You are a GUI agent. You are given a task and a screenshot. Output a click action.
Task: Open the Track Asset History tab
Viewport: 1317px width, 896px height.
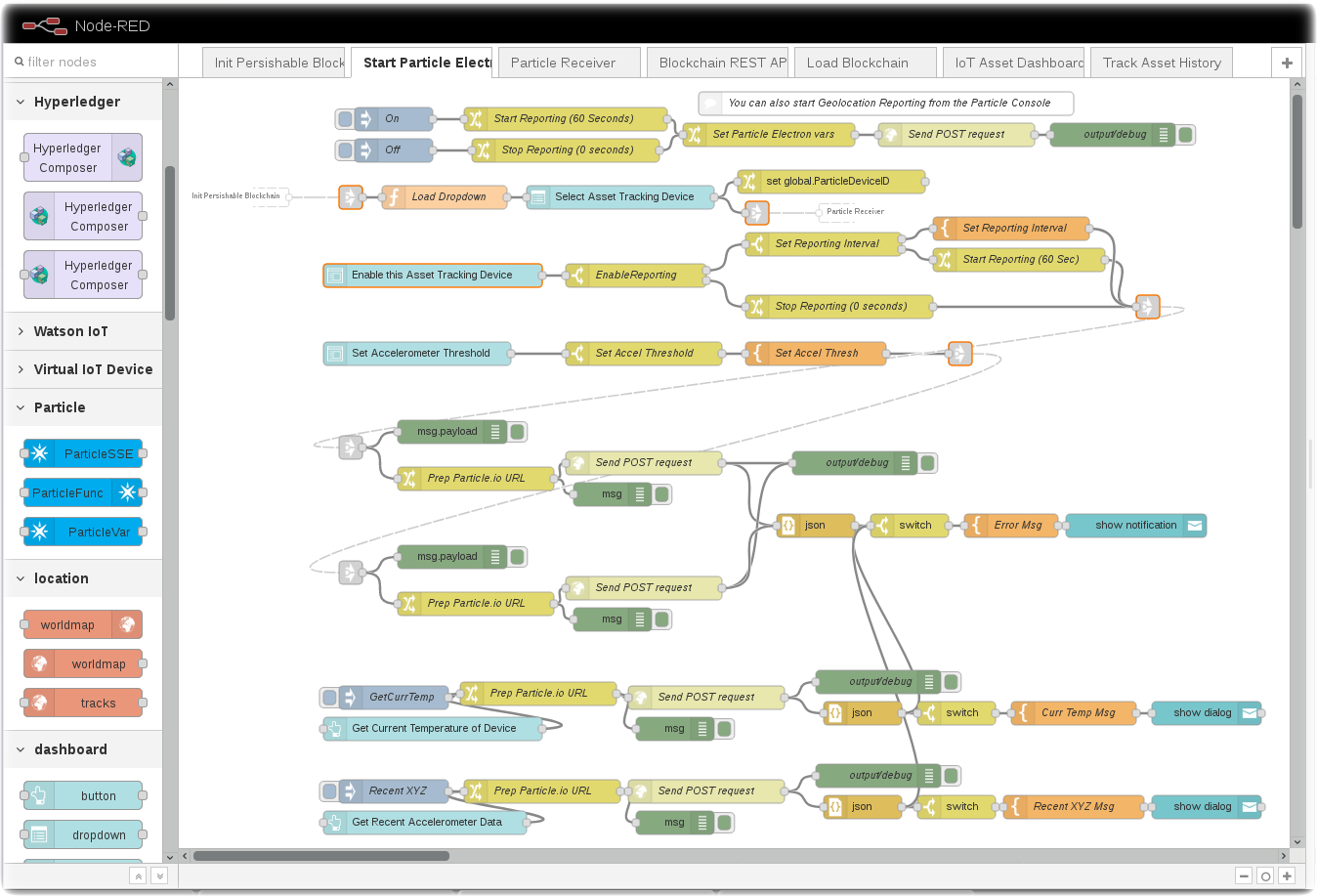pos(1161,63)
